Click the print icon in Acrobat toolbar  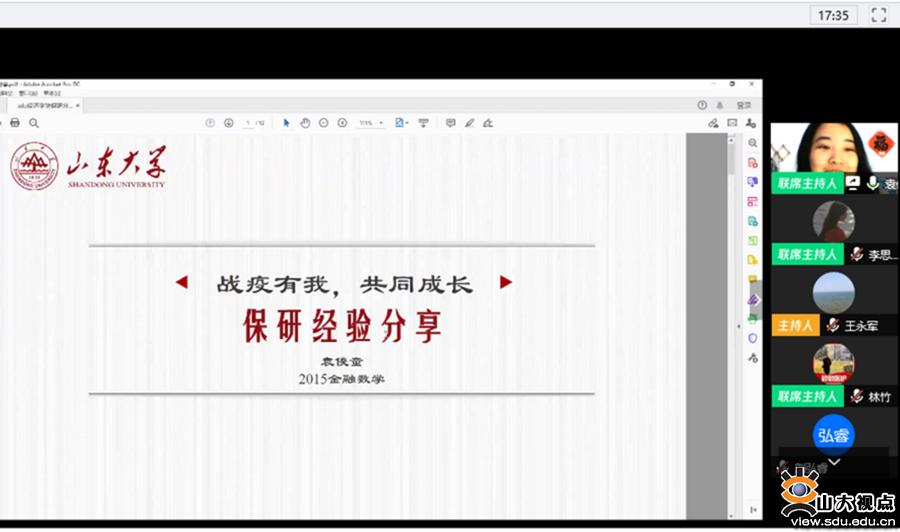coord(15,123)
